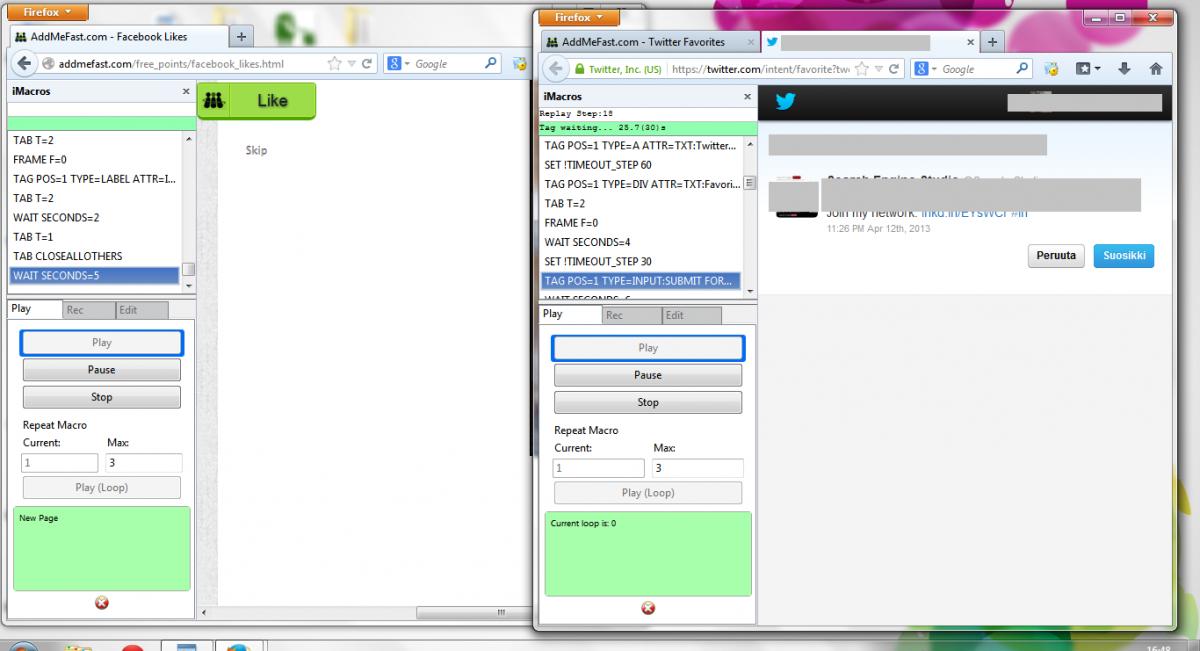Open the Bookmarks menu button
This screenshot has width=1200, height=651.
(1088, 69)
